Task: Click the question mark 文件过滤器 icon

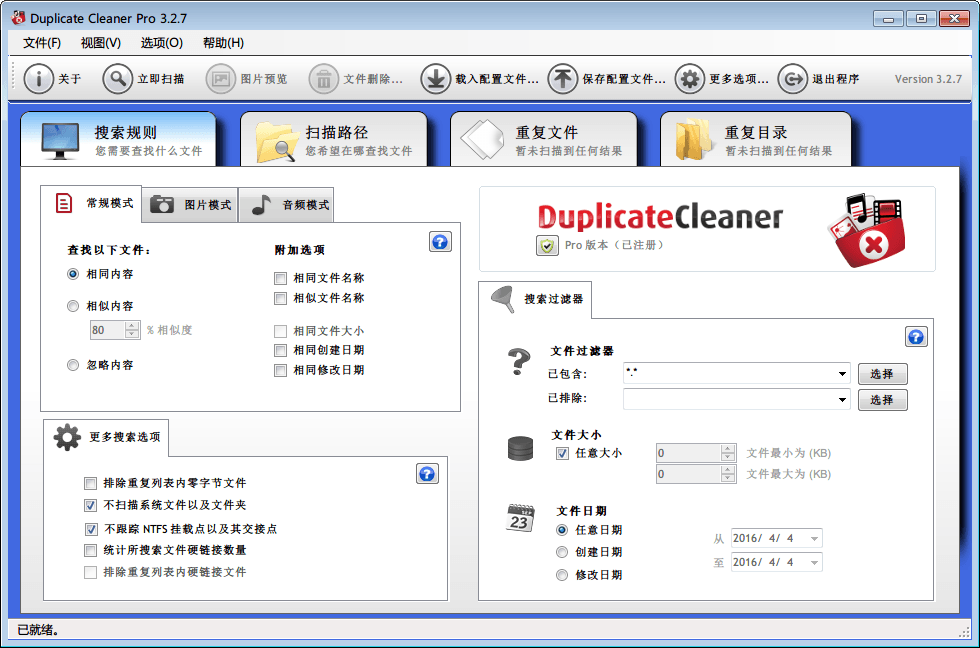Action: [518, 362]
